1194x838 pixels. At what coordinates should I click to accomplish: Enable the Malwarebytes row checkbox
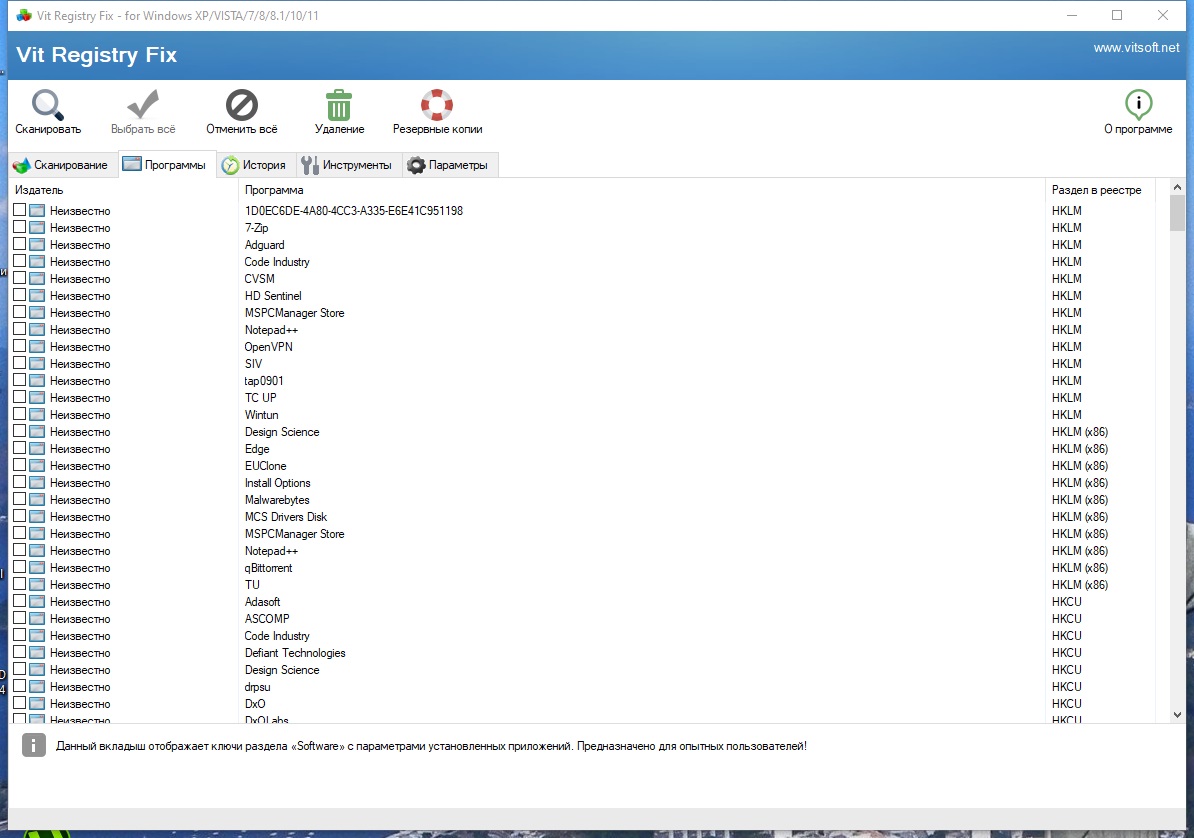pyautogui.click(x=20, y=499)
